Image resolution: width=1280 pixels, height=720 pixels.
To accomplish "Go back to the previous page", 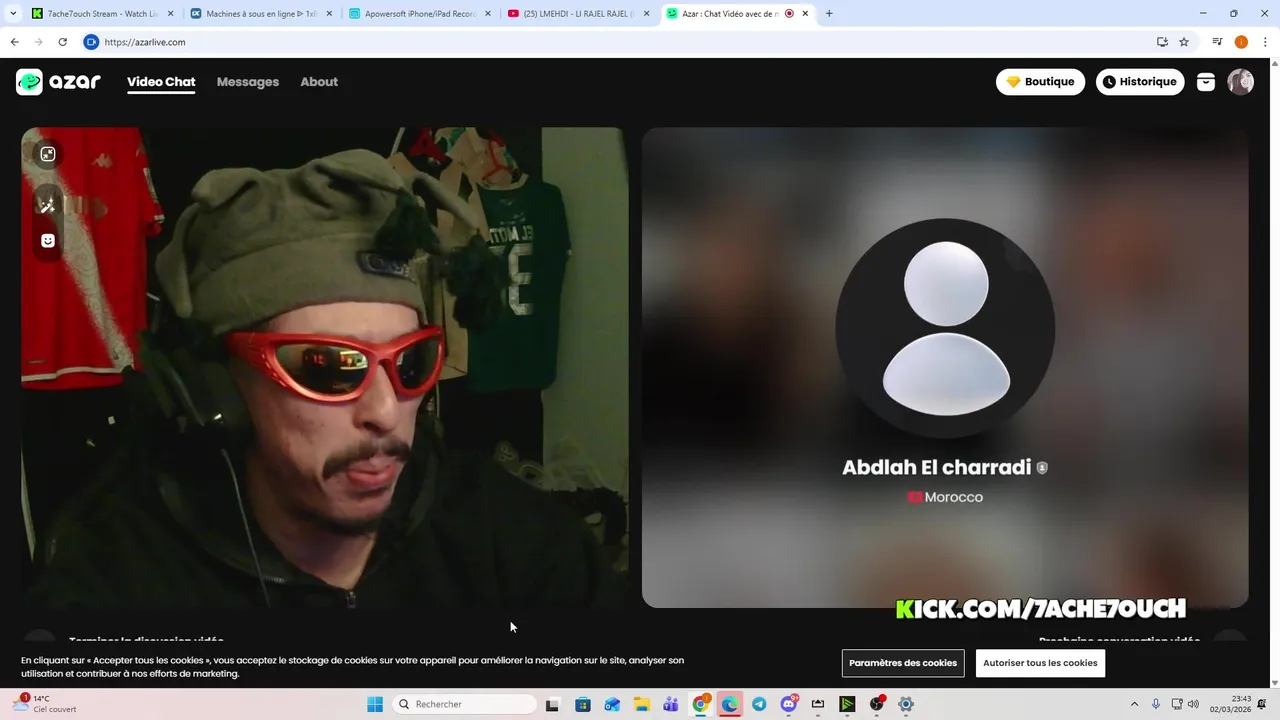I will tap(14, 42).
